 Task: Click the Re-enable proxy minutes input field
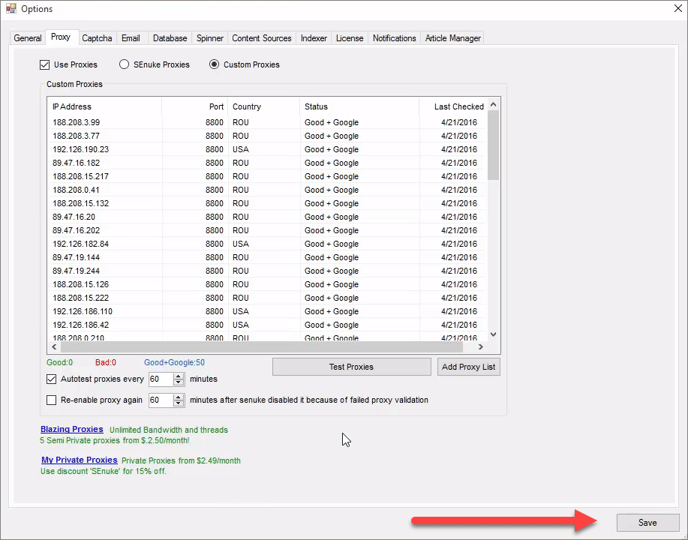click(x=161, y=400)
